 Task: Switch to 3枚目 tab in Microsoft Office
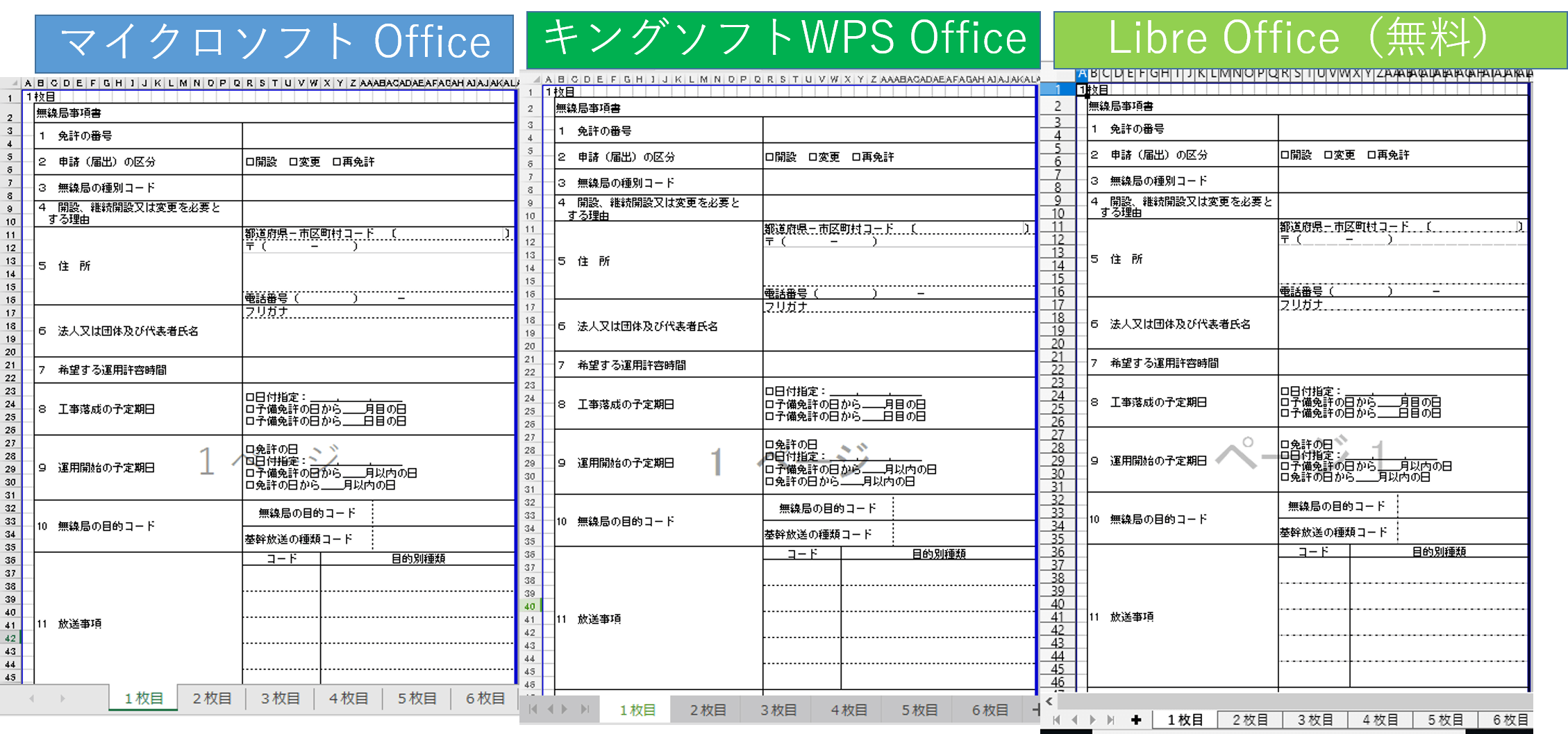280,698
